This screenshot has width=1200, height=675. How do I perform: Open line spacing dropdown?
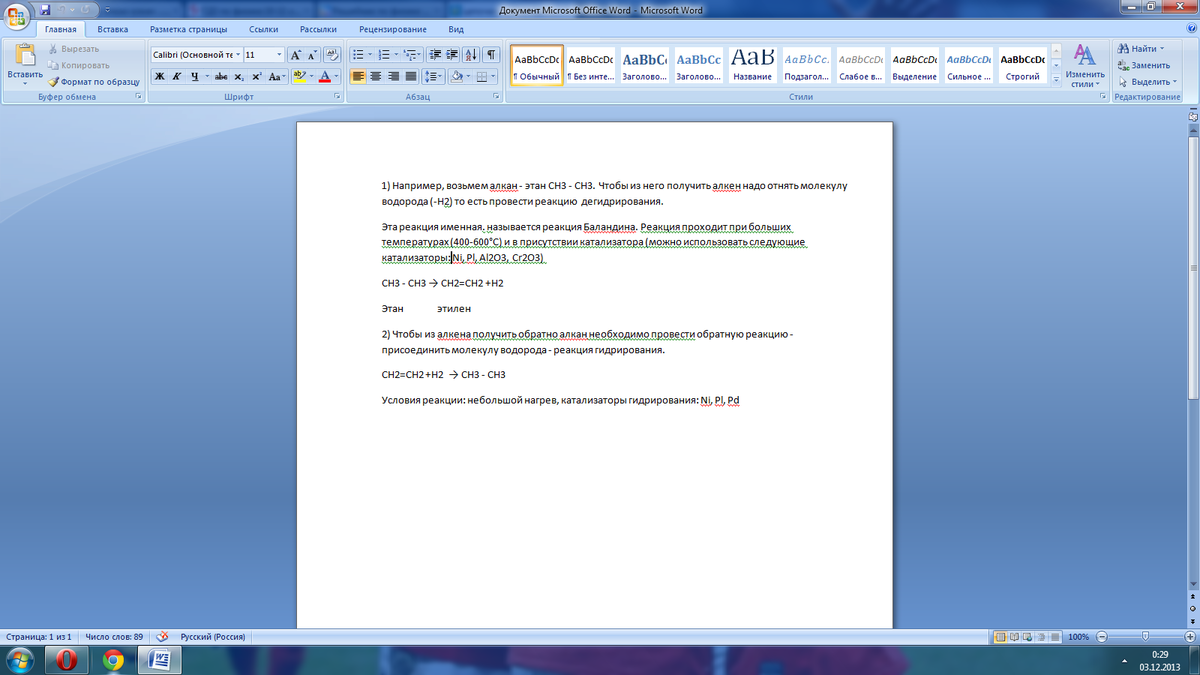[x=434, y=77]
